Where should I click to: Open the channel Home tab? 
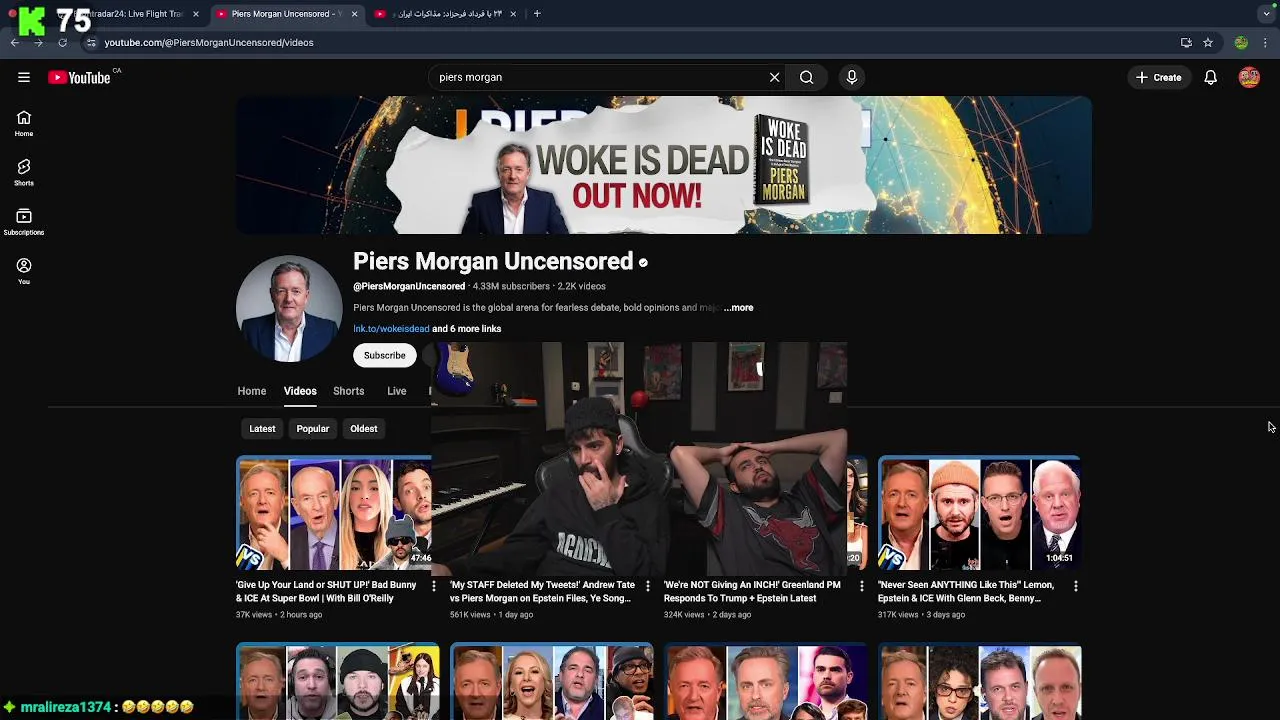(x=252, y=391)
